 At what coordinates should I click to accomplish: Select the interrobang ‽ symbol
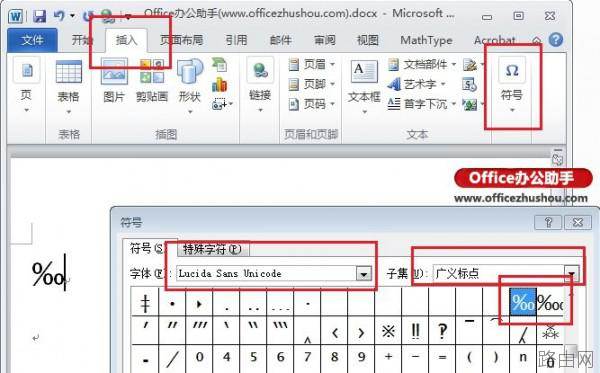pyautogui.click(x=442, y=331)
